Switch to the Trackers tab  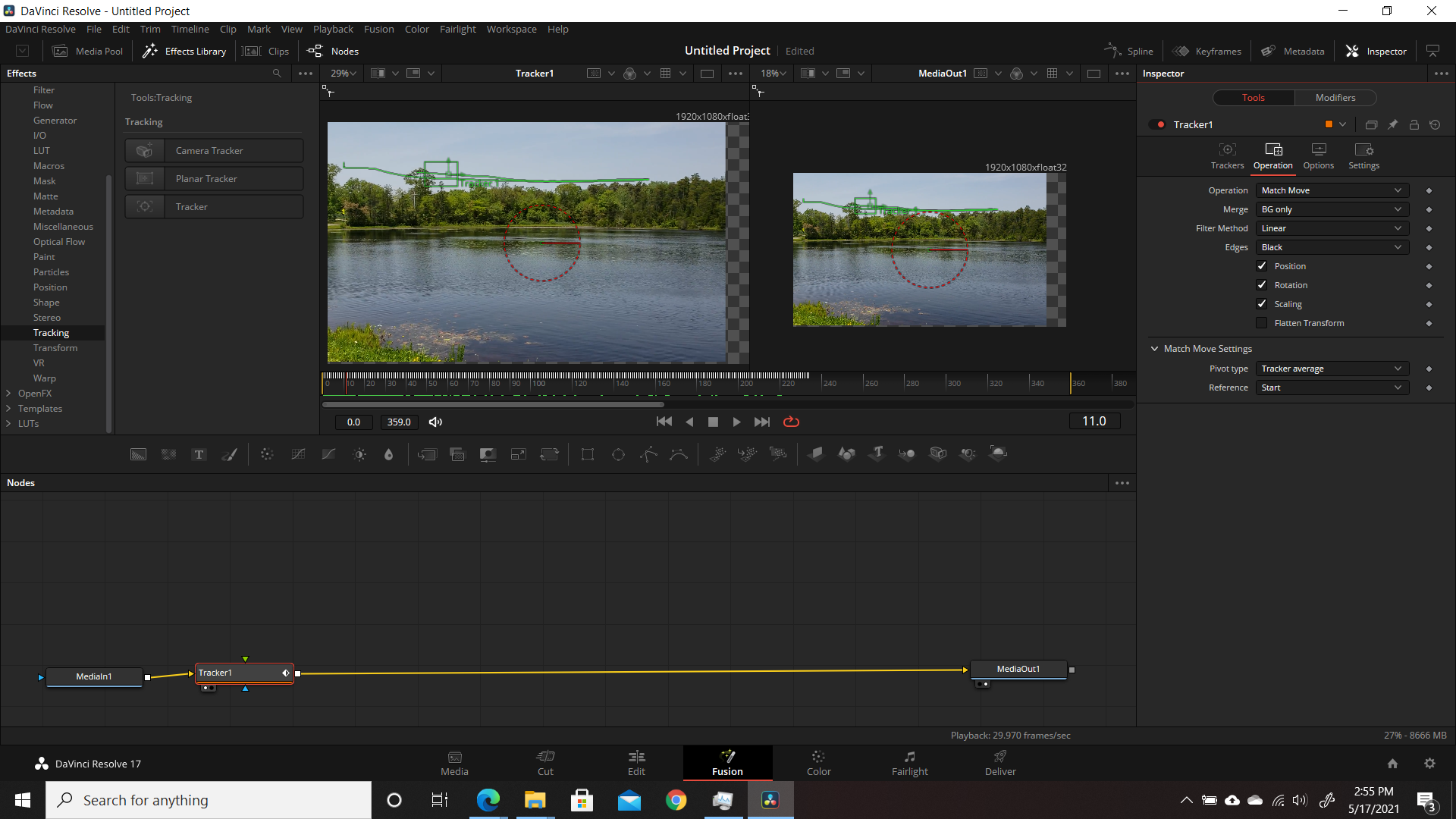tap(1227, 156)
